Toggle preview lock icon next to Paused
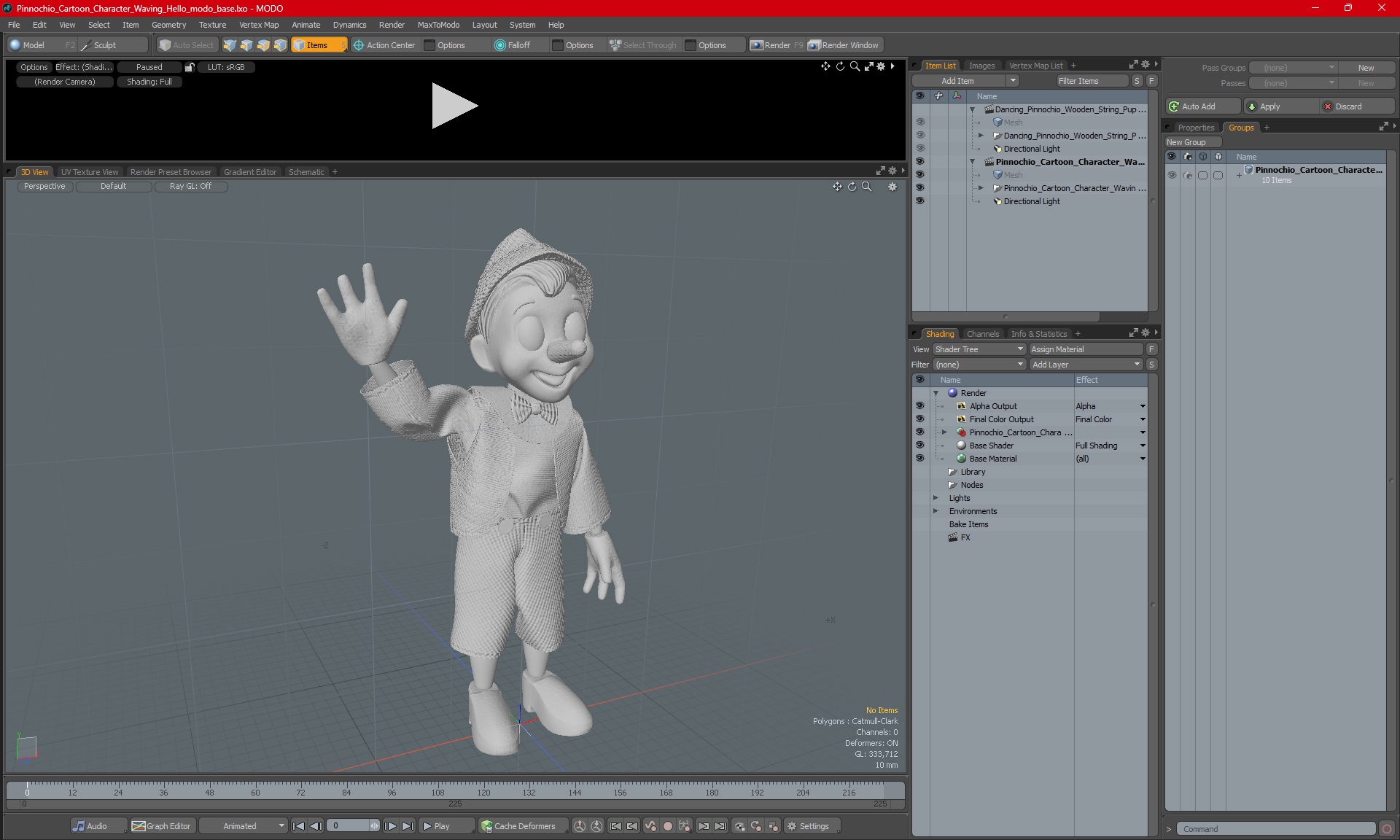1400x840 pixels. click(x=190, y=67)
